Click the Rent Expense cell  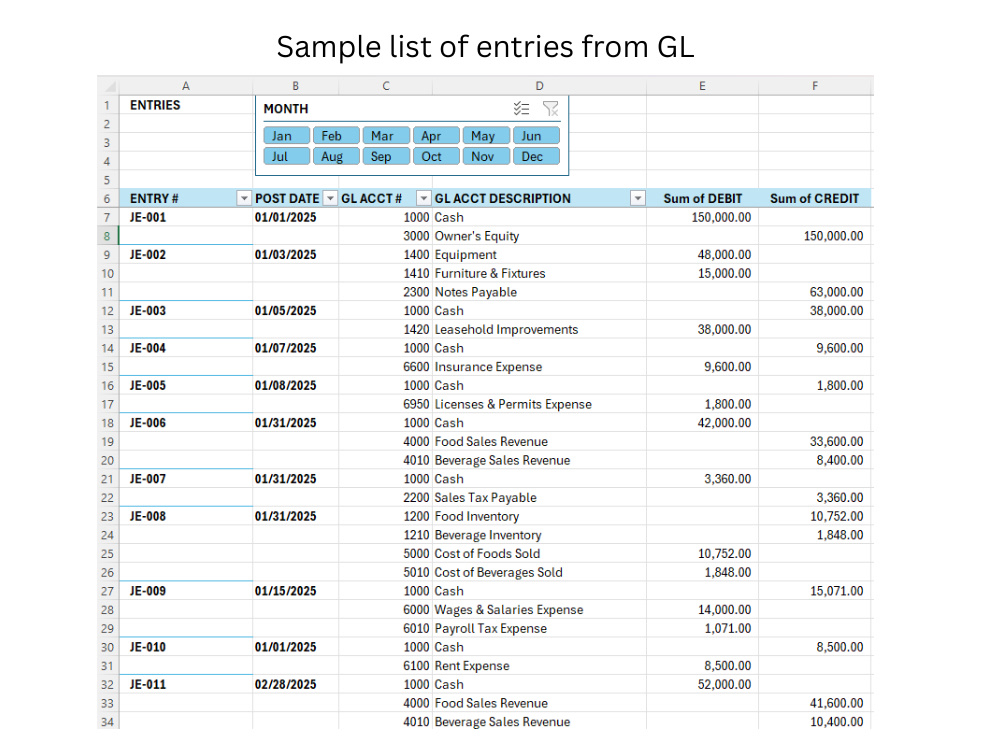point(539,666)
